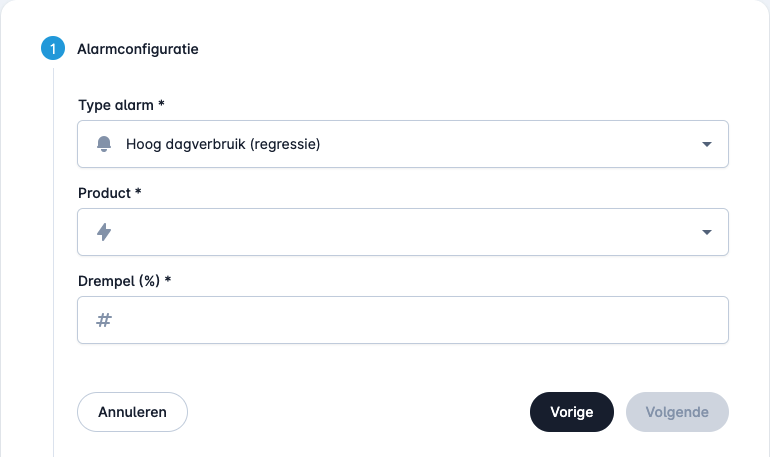Click the required asterisk beside Product
Viewport: 770px width, 457px height.
(x=138, y=191)
